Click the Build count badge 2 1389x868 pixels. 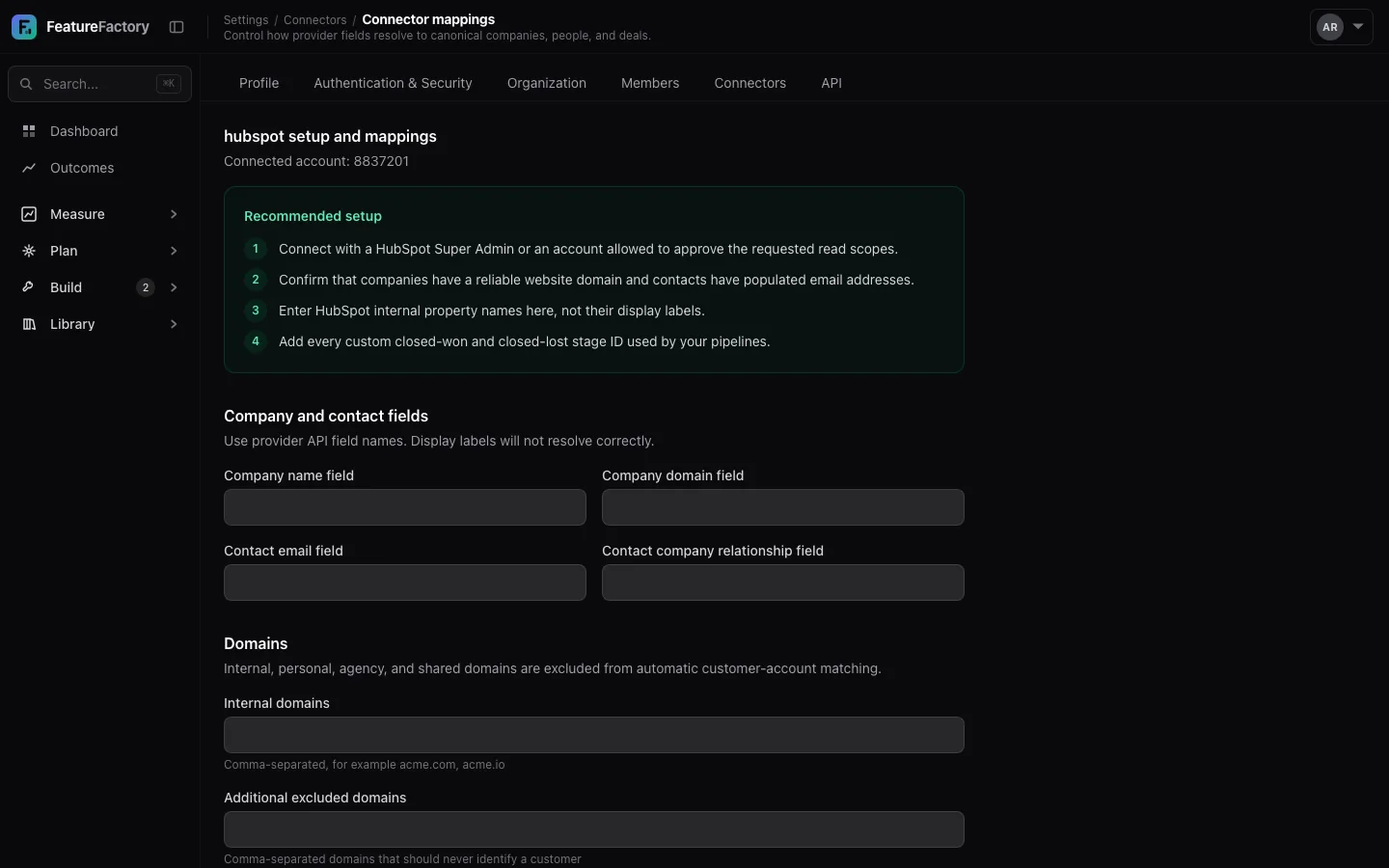click(x=146, y=287)
